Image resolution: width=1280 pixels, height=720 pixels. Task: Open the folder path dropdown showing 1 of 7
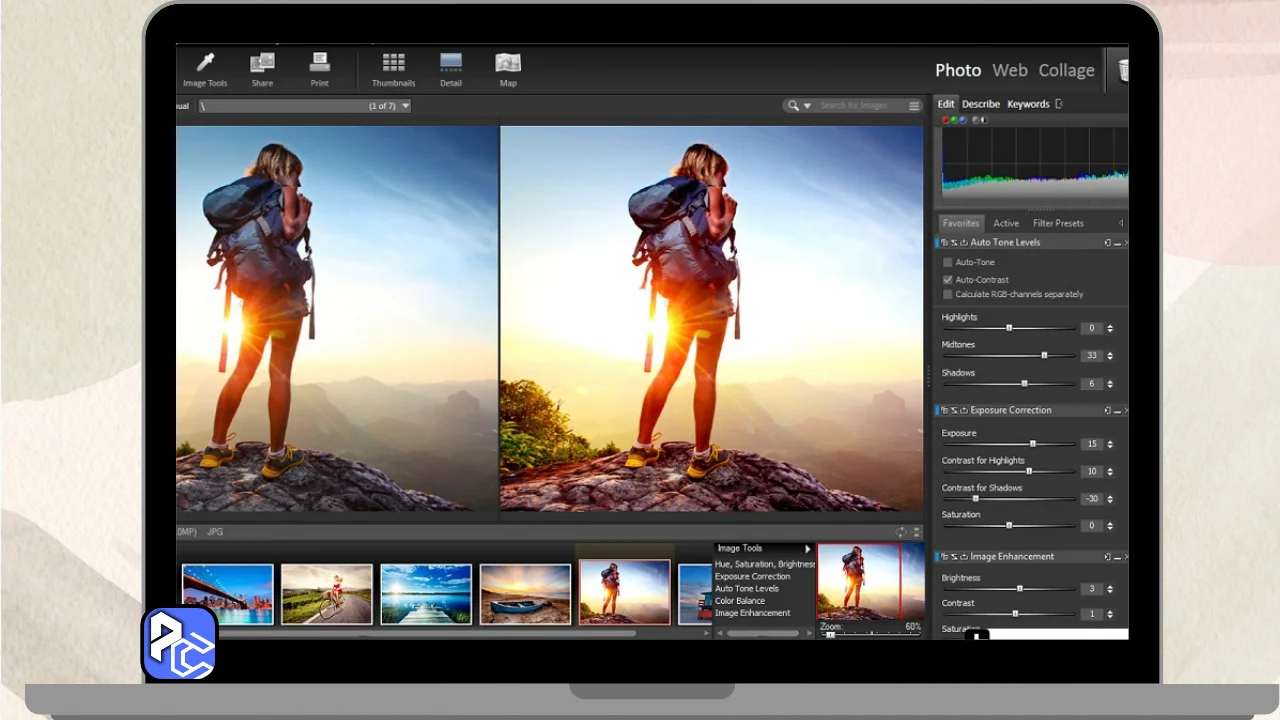tap(405, 106)
